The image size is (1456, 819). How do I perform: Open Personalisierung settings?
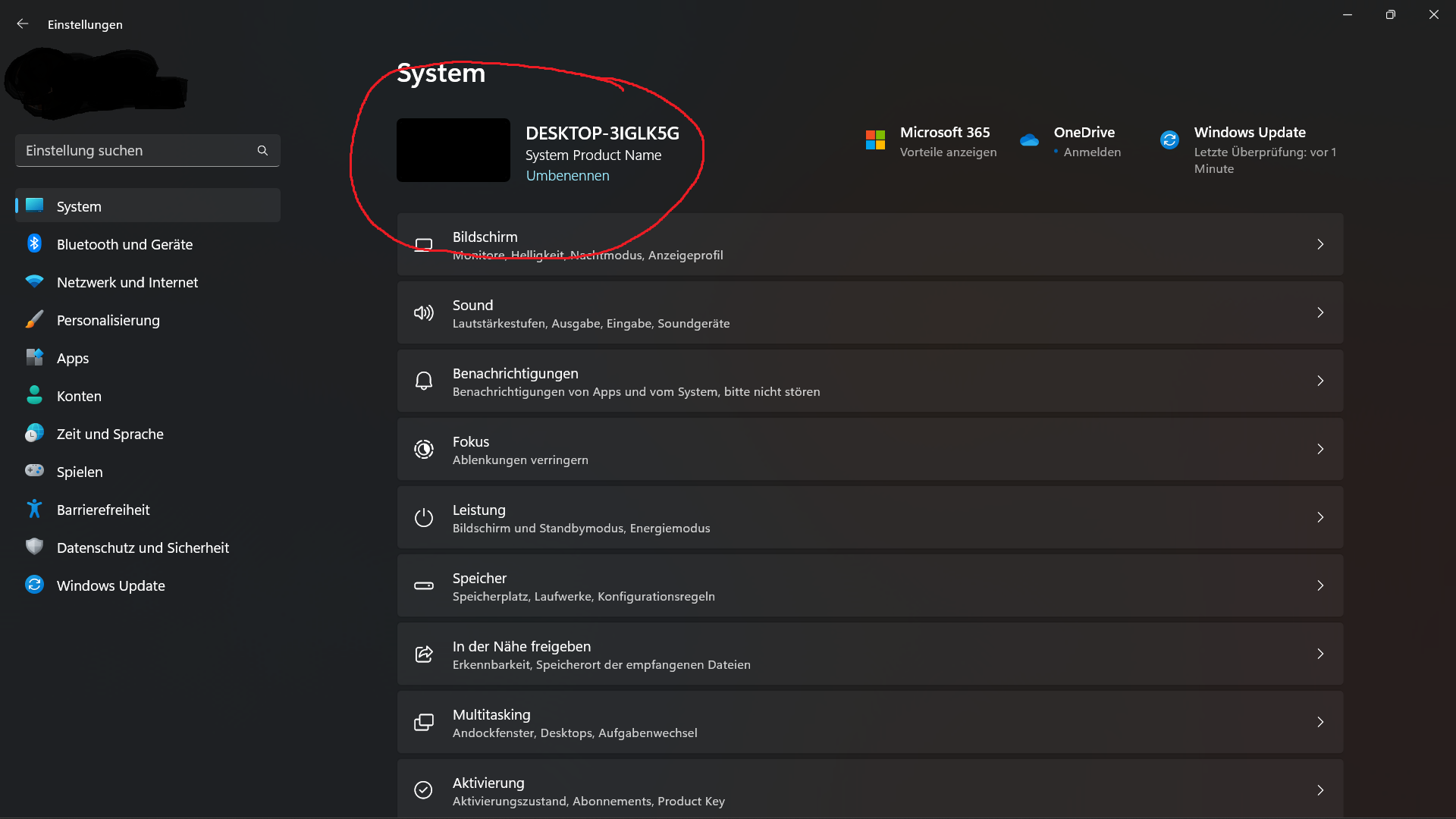[x=108, y=320]
